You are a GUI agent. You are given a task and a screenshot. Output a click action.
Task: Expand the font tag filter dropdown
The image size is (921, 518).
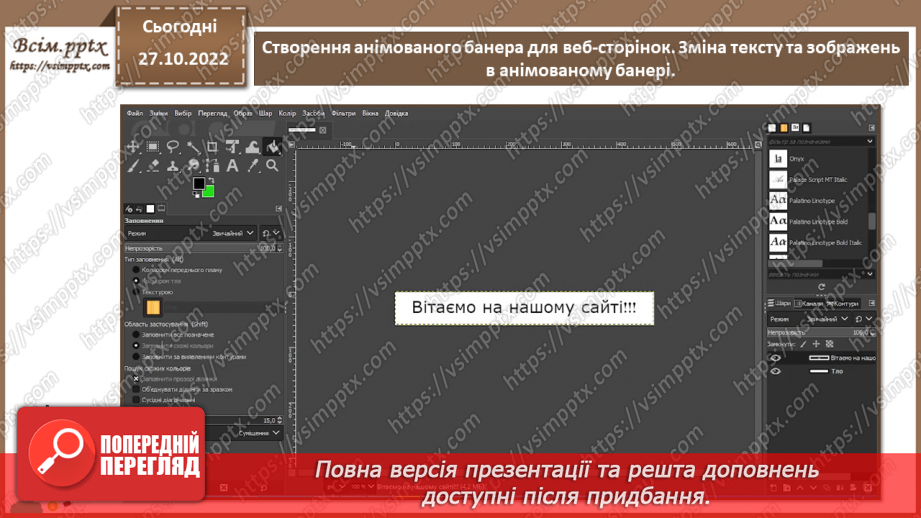click(x=869, y=142)
